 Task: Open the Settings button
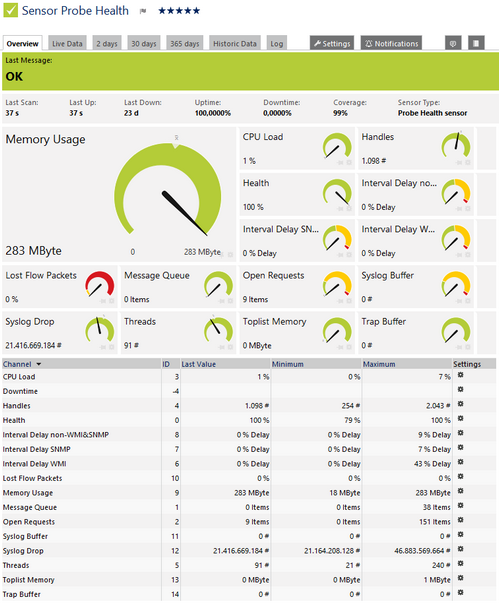(332, 43)
